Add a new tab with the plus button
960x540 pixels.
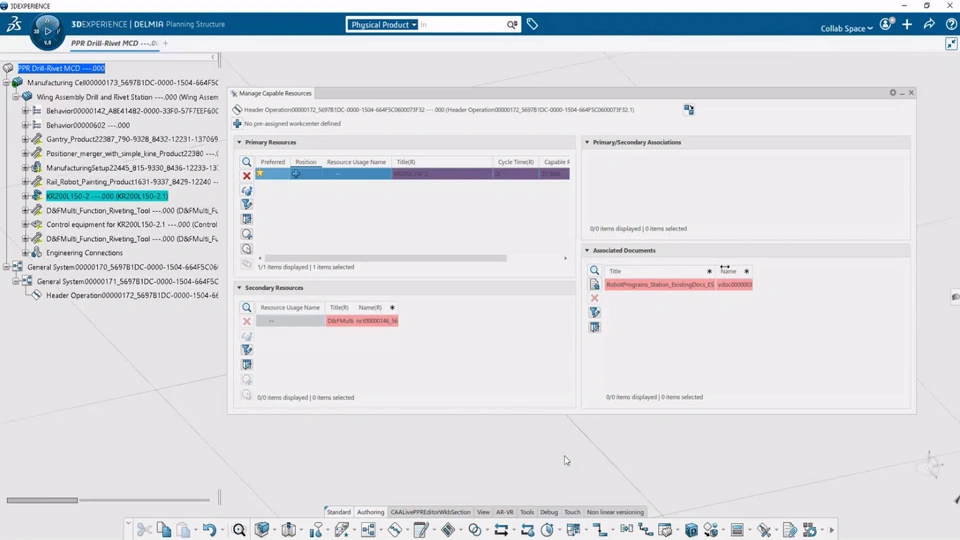click(165, 43)
